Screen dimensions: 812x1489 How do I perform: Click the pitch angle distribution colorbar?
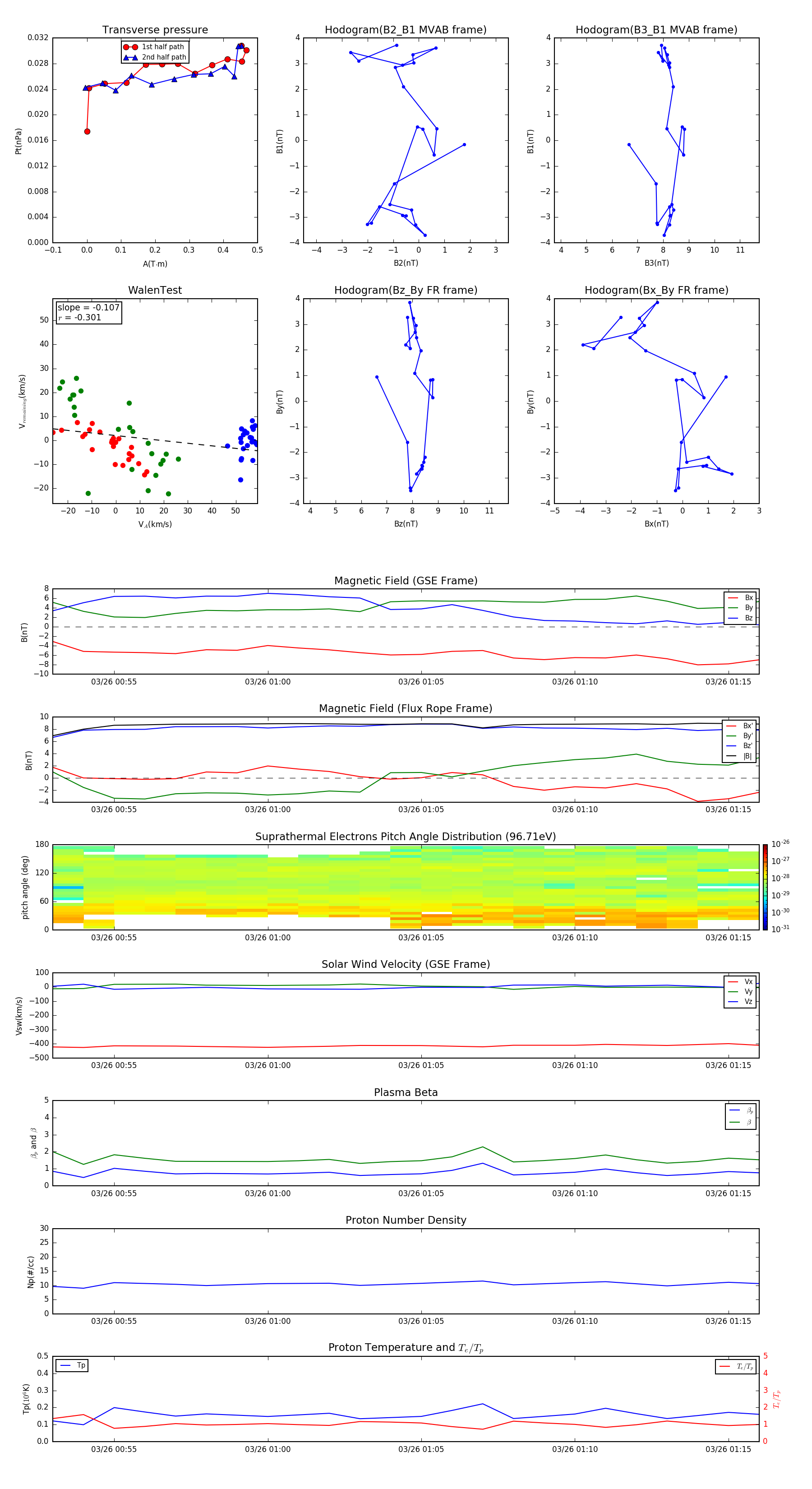(765, 887)
